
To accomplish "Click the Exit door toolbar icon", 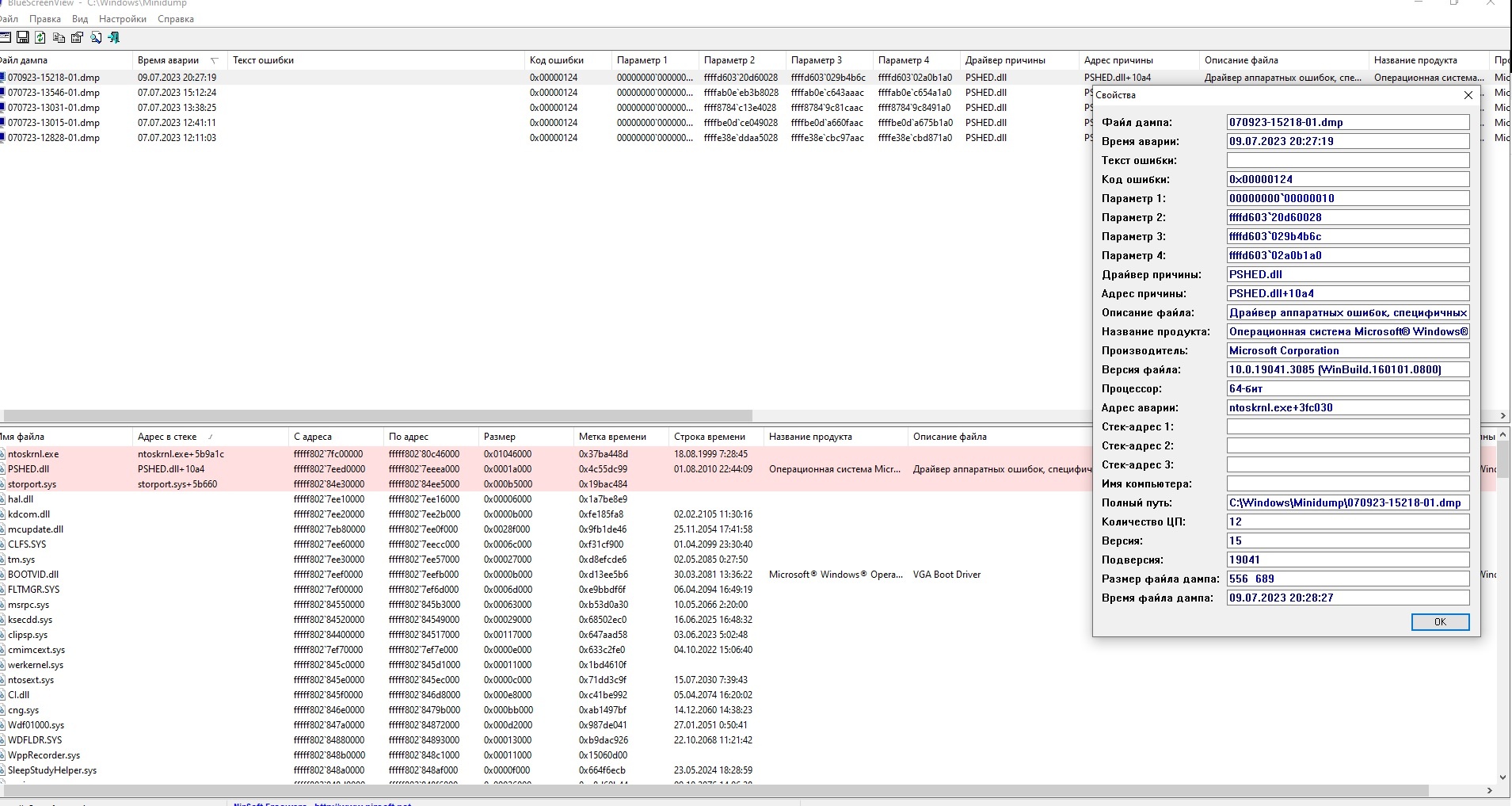I will tap(114, 37).
